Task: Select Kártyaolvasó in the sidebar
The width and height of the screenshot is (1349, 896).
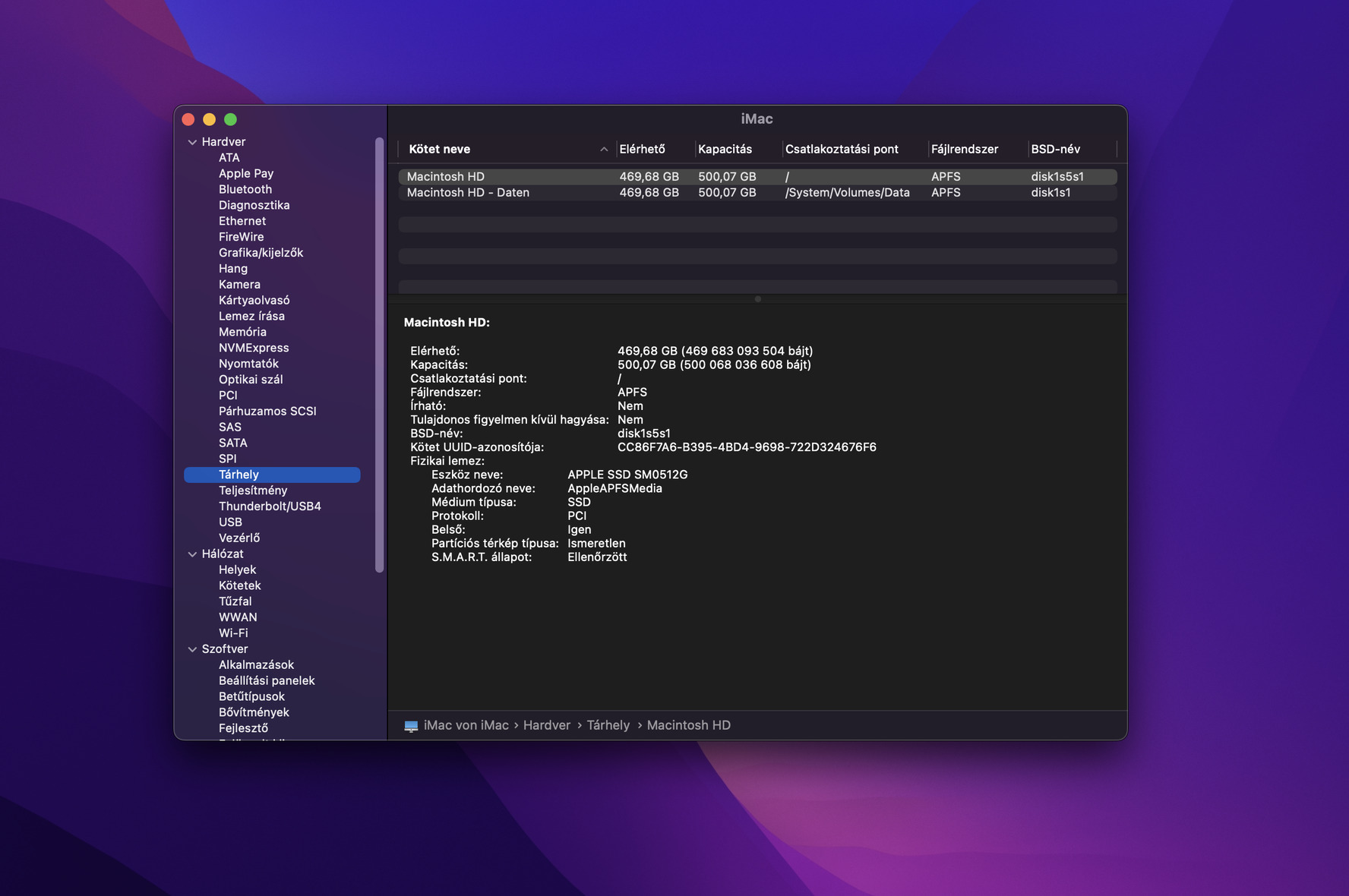Action: coord(254,301)
